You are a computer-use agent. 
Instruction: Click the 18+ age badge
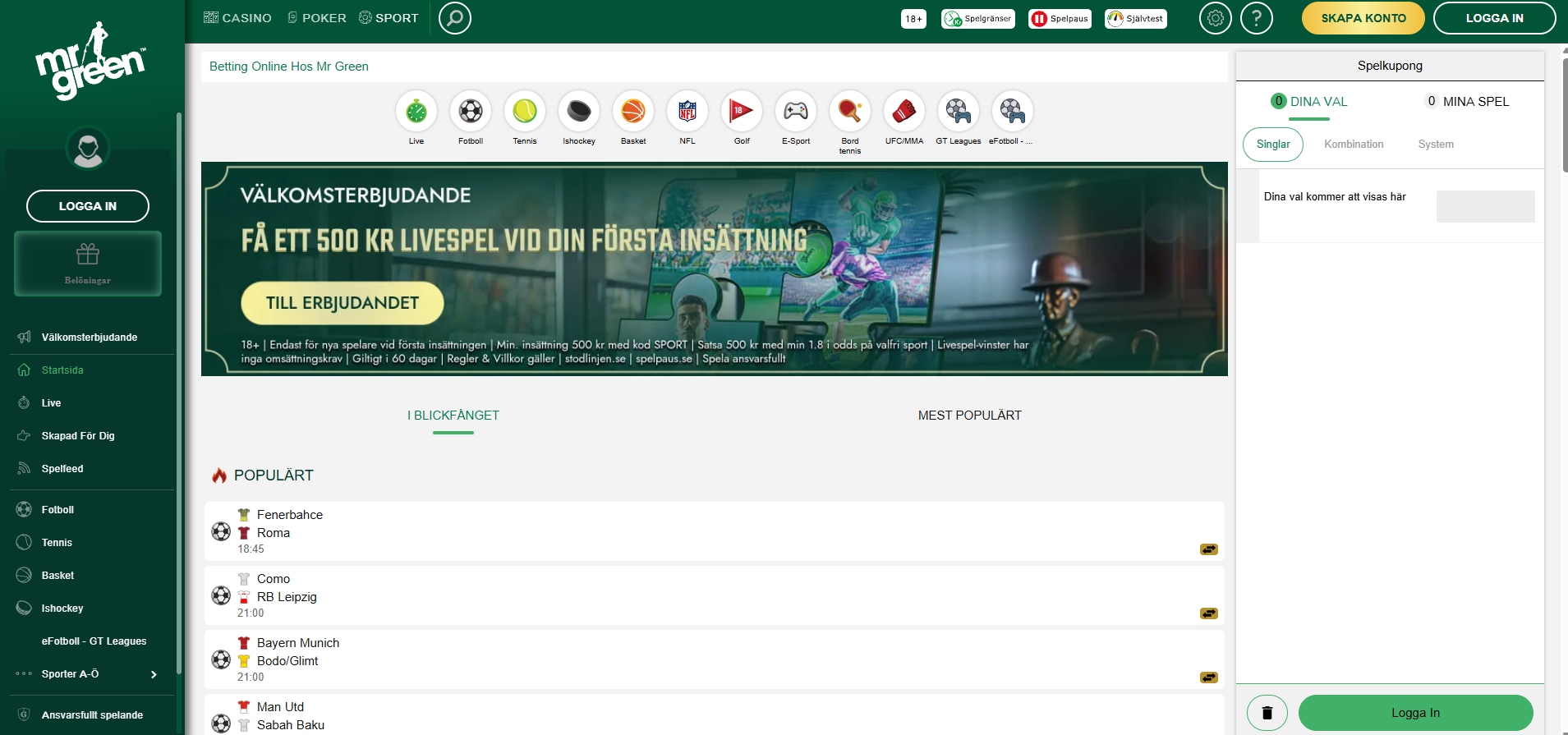(913, 19)
